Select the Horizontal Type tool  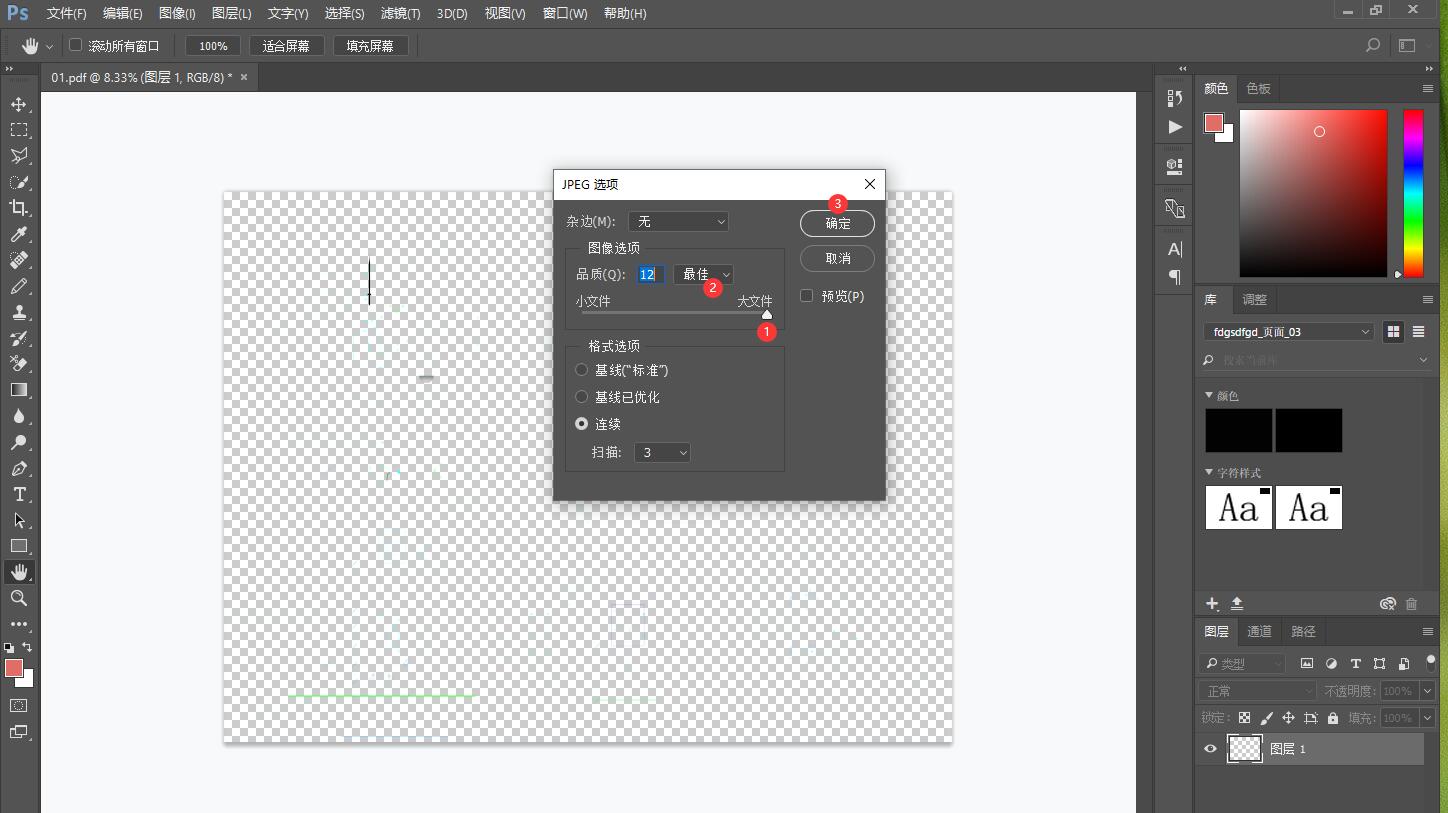19,494
